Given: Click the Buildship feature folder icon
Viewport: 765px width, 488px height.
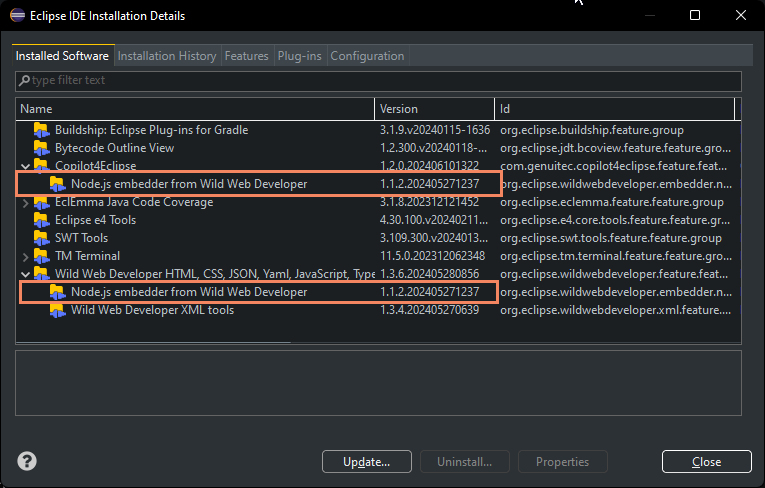Looking at the screenshot, I should tap(41, 130).
